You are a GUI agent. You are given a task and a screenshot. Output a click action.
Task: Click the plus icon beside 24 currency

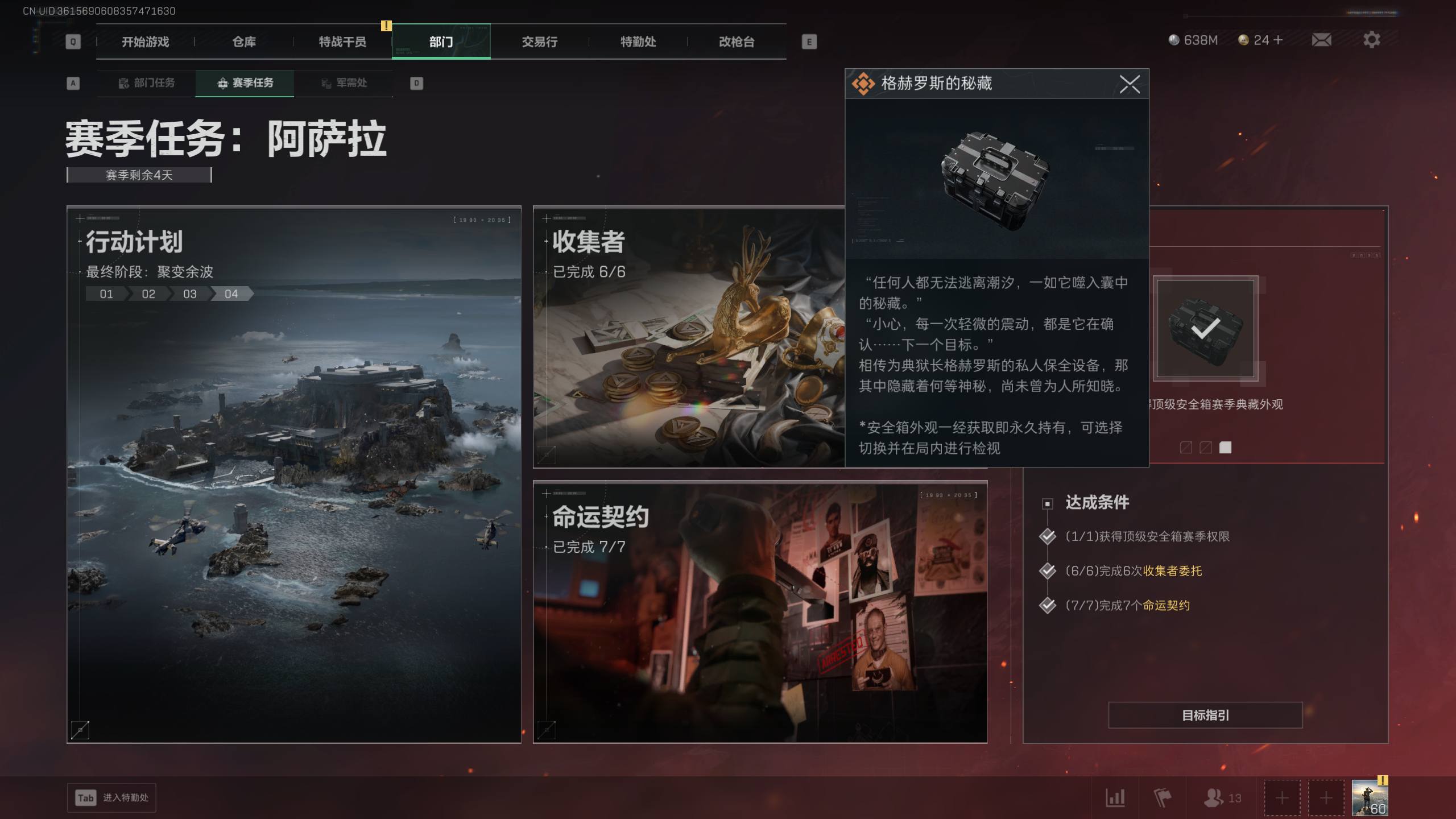pos(1278,40)
